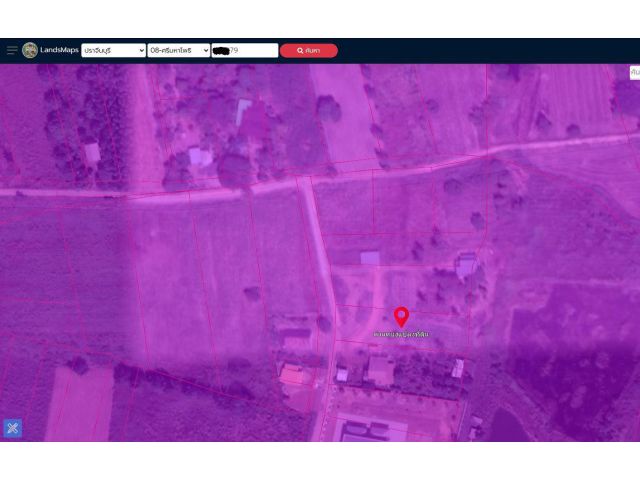Click the dark pond in the map's lower right
The image size is (640, 480).
(507, 426)
